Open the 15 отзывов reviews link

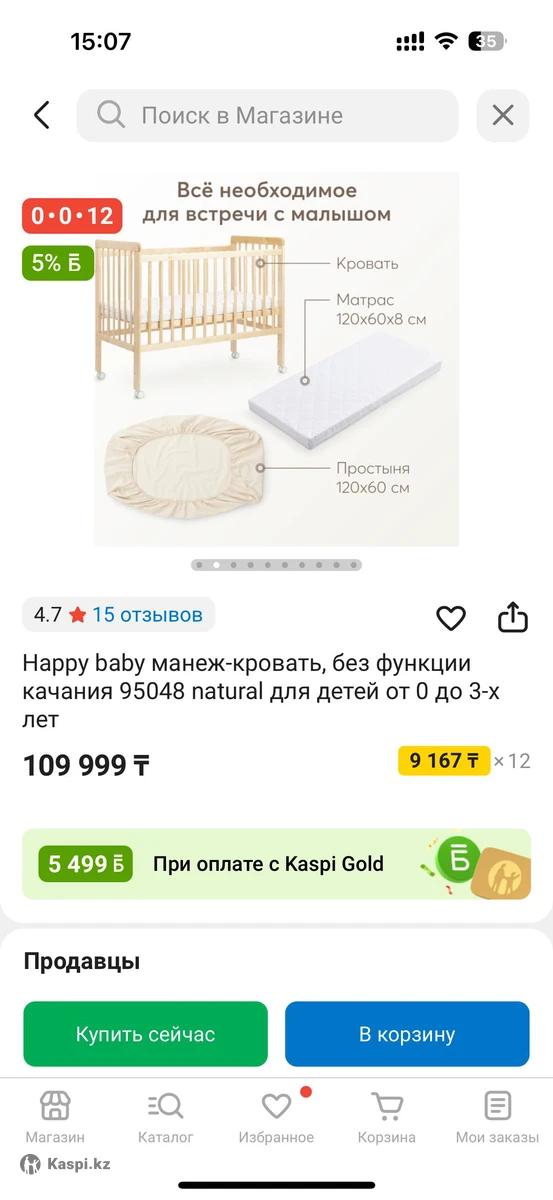click(x=148, y=614)
